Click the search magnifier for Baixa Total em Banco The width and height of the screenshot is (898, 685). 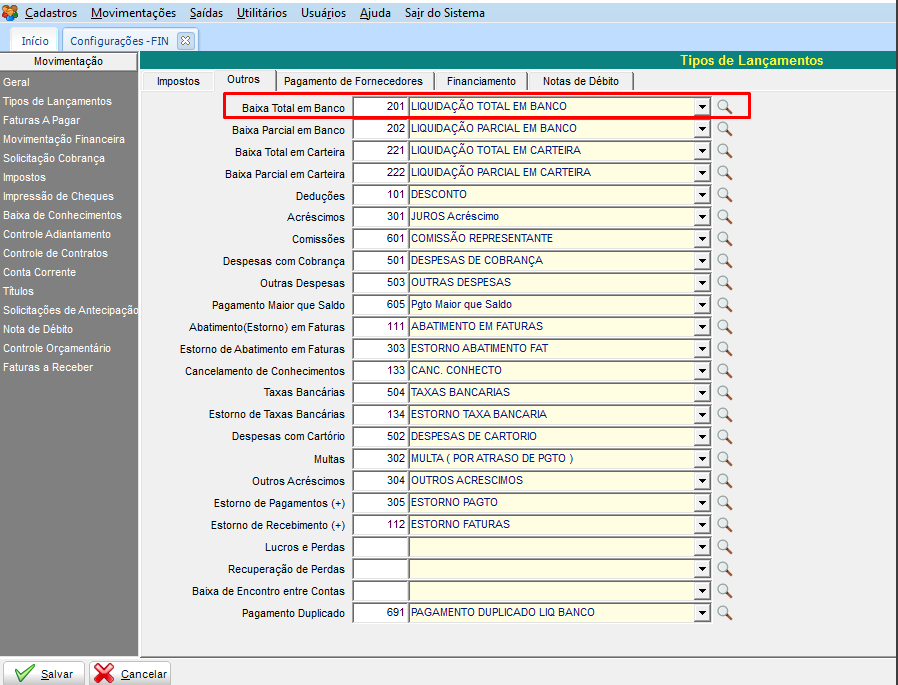click(725, 106)
